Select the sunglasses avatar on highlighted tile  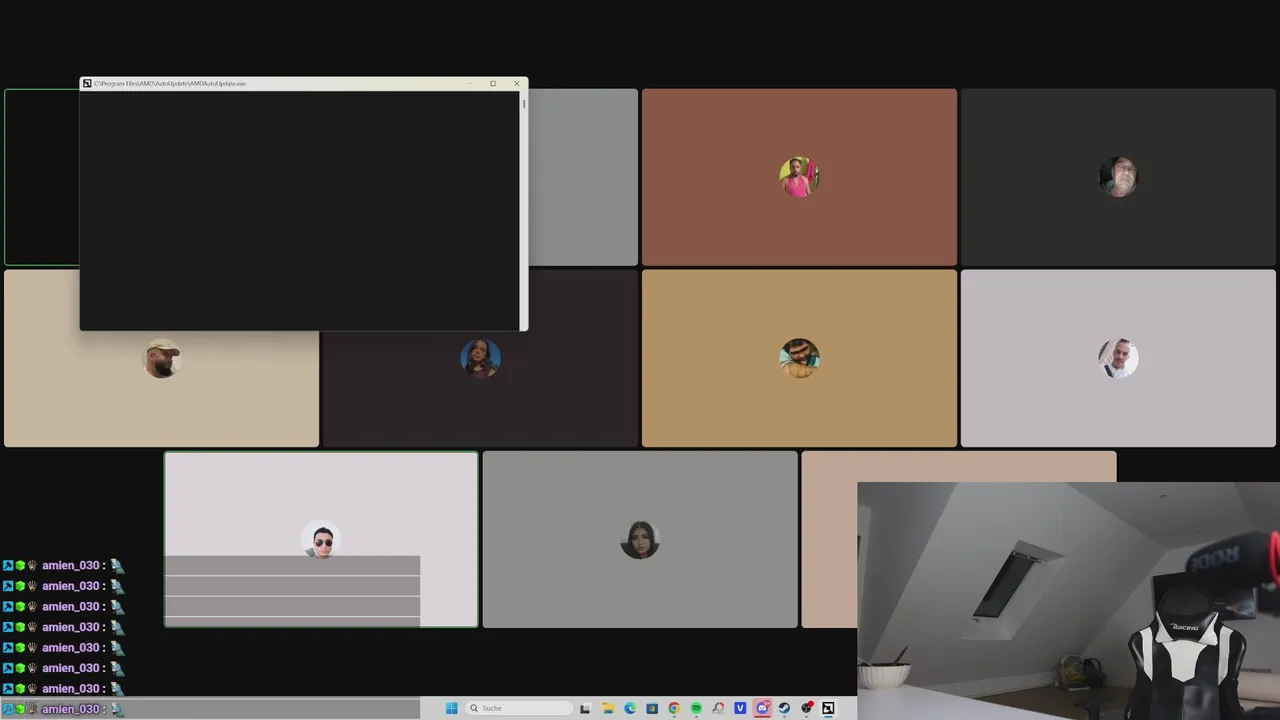coord(322,540)
